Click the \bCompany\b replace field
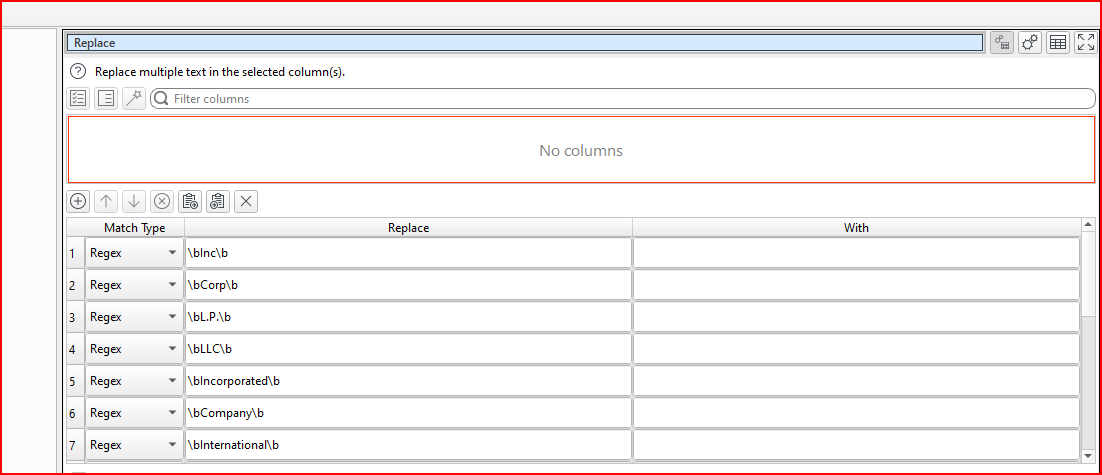The image size is (1102, 475). point(408,412)
